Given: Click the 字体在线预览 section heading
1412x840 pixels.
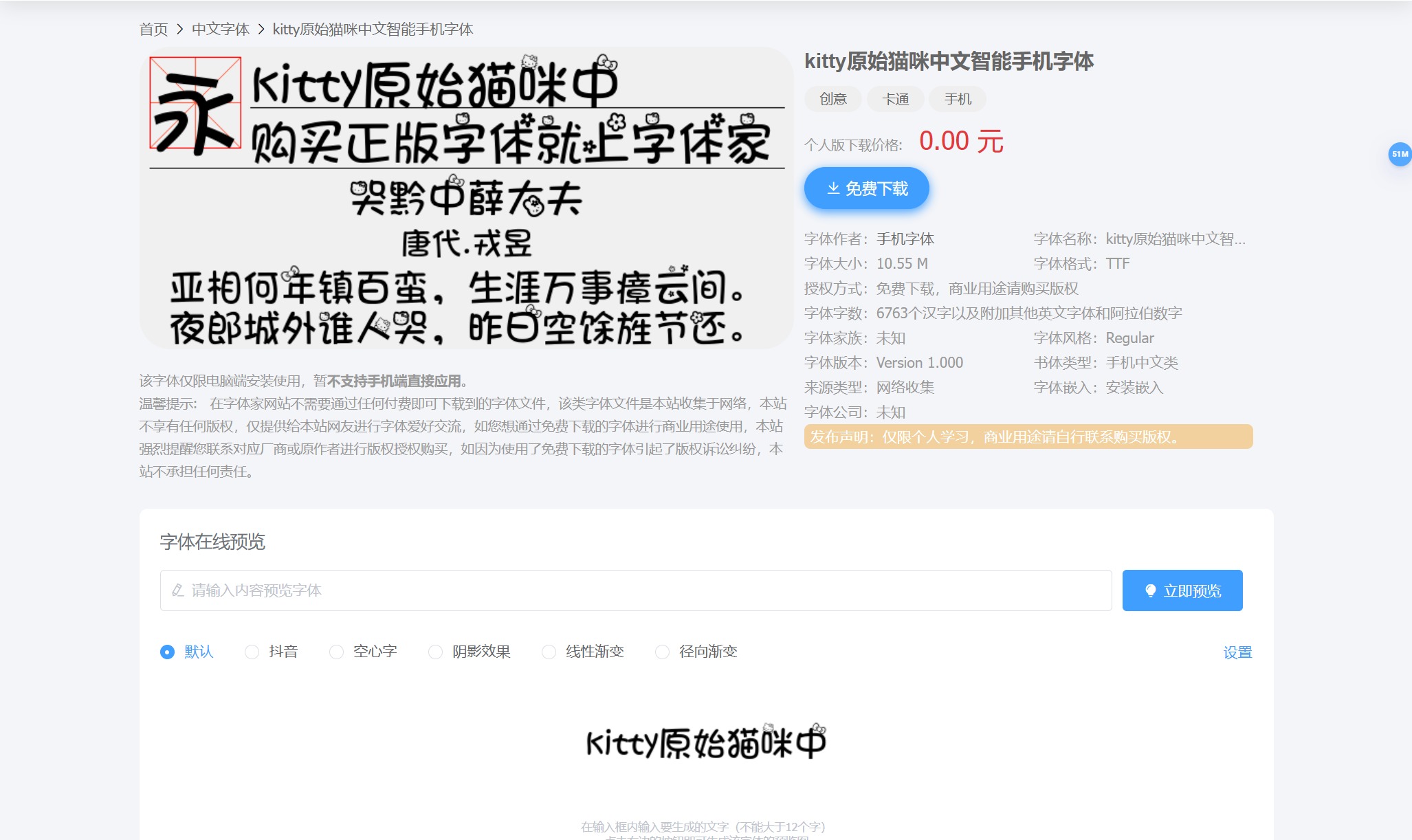Looking at the screenshot, I should click(212, 542).
